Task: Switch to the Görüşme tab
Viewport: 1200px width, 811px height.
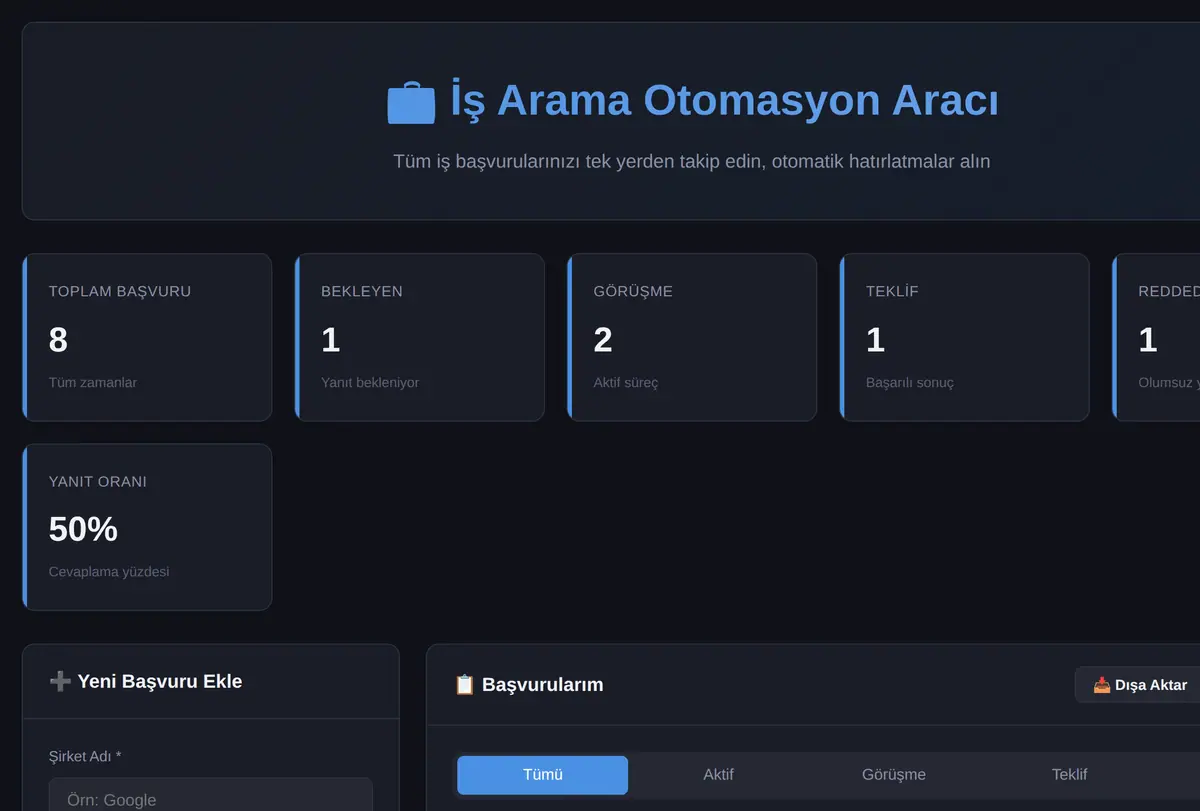Action: pos(894,775)
